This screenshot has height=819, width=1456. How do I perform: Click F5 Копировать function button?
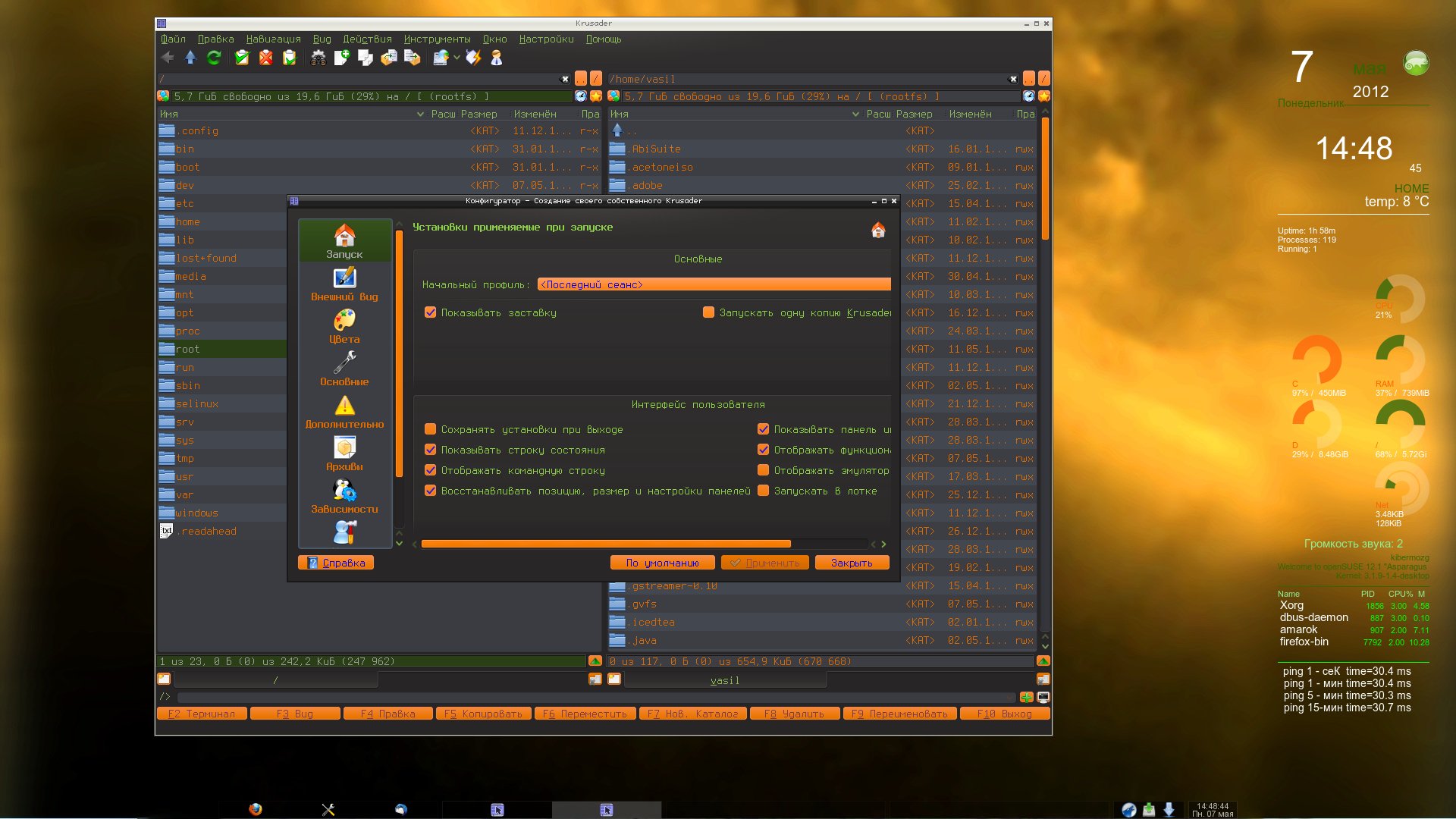(x=483, y=714)
